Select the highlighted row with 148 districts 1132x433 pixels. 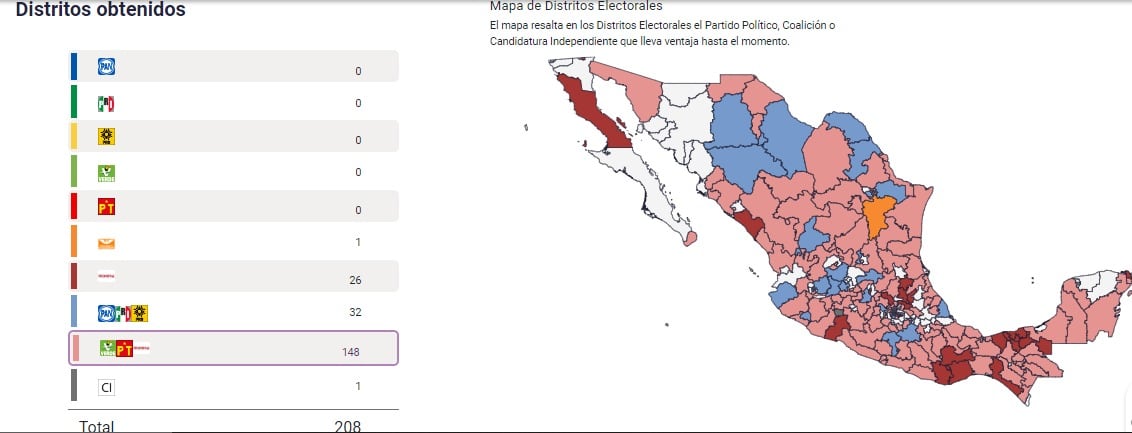[x=234, y=348]
